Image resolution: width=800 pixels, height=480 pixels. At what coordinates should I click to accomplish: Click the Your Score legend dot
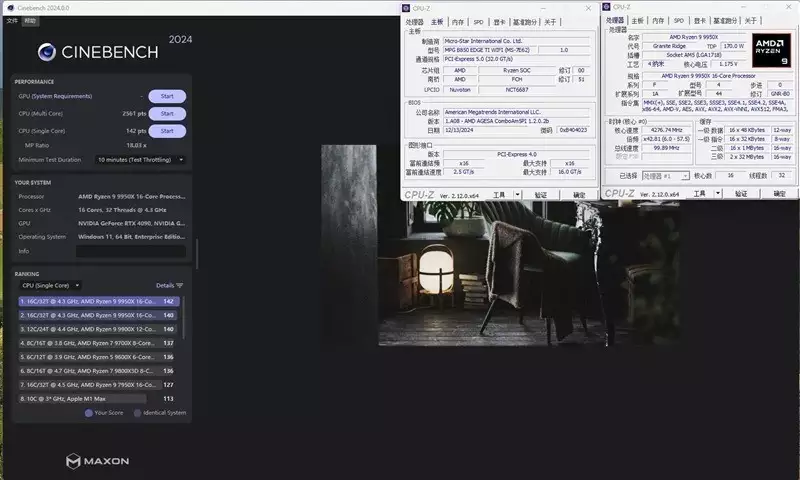(x=89, y=413)
